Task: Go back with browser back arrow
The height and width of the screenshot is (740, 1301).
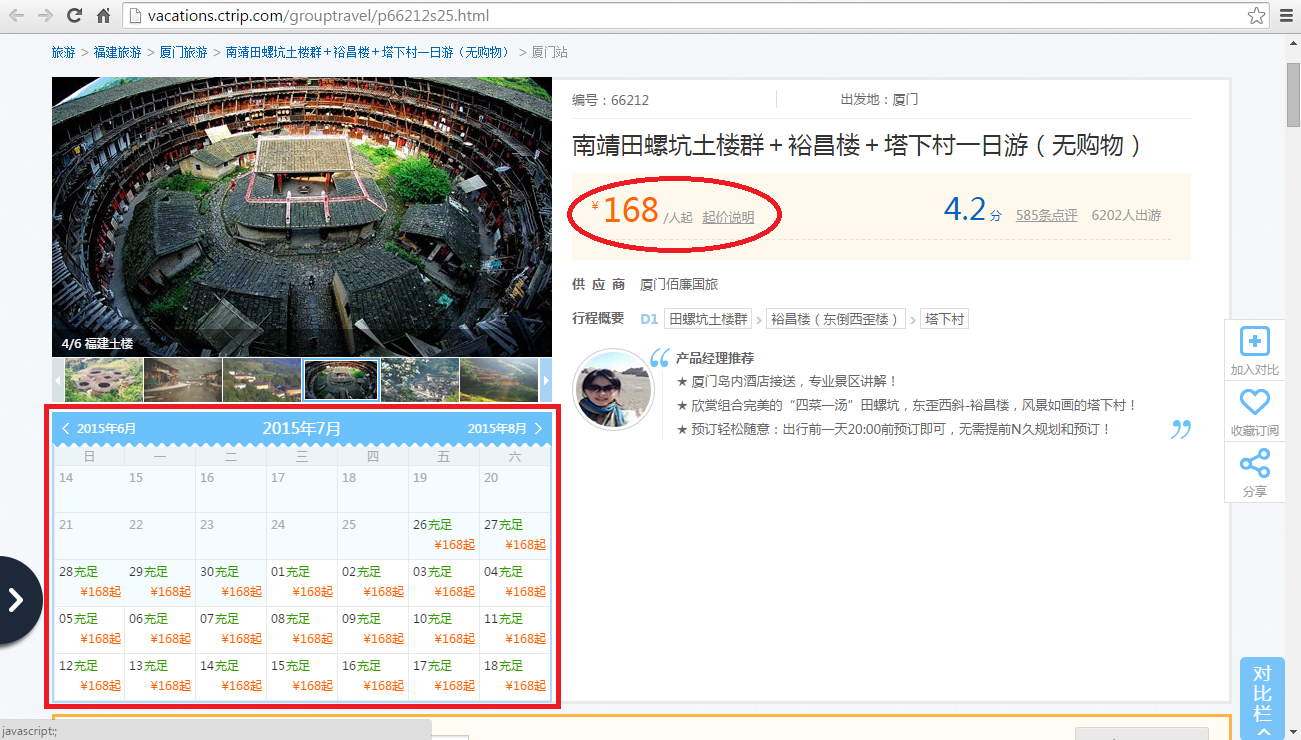Action: click(16, 15)
